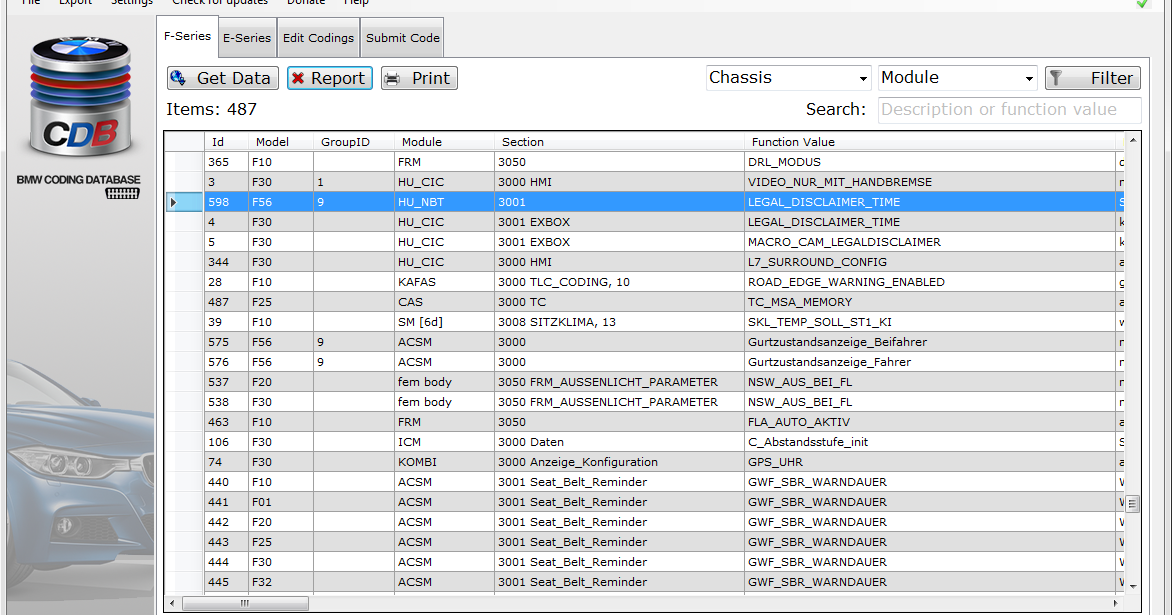Click the Search description input field
This screenshot has height=615, width=1172.
pos(1008,109)
